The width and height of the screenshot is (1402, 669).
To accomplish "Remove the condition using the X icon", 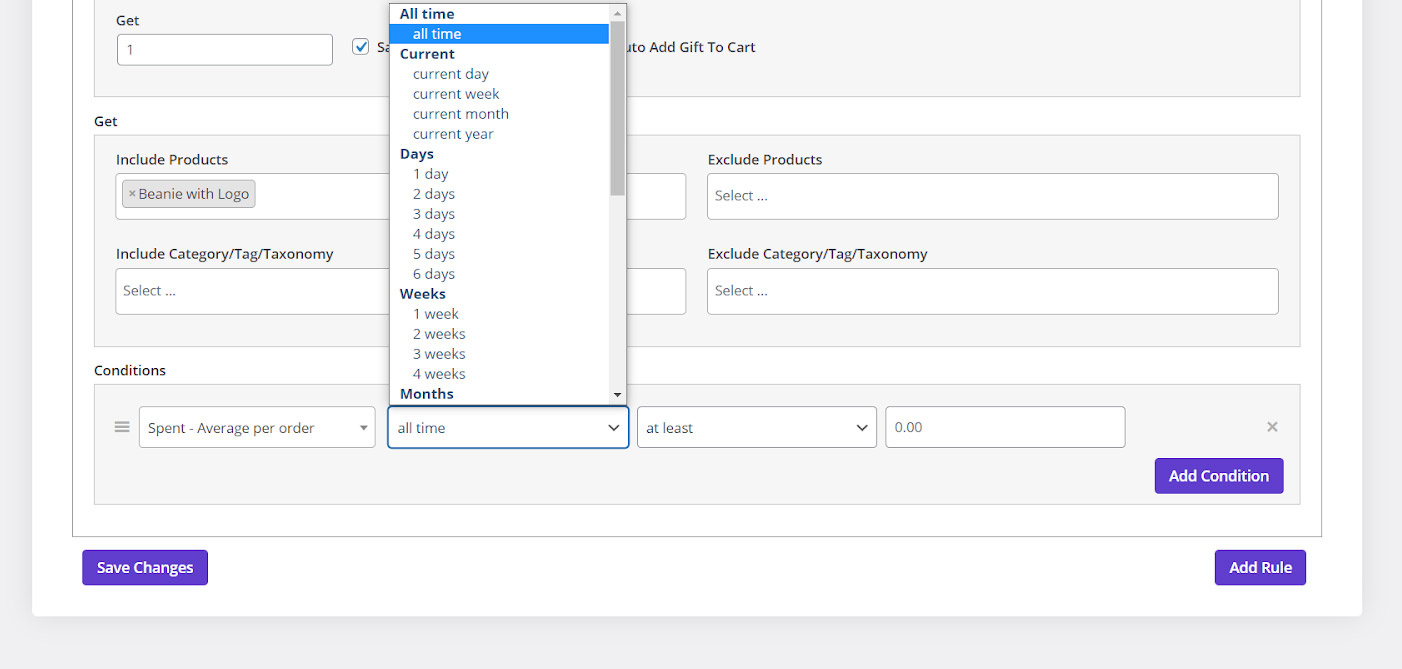I will (1272, 427).
